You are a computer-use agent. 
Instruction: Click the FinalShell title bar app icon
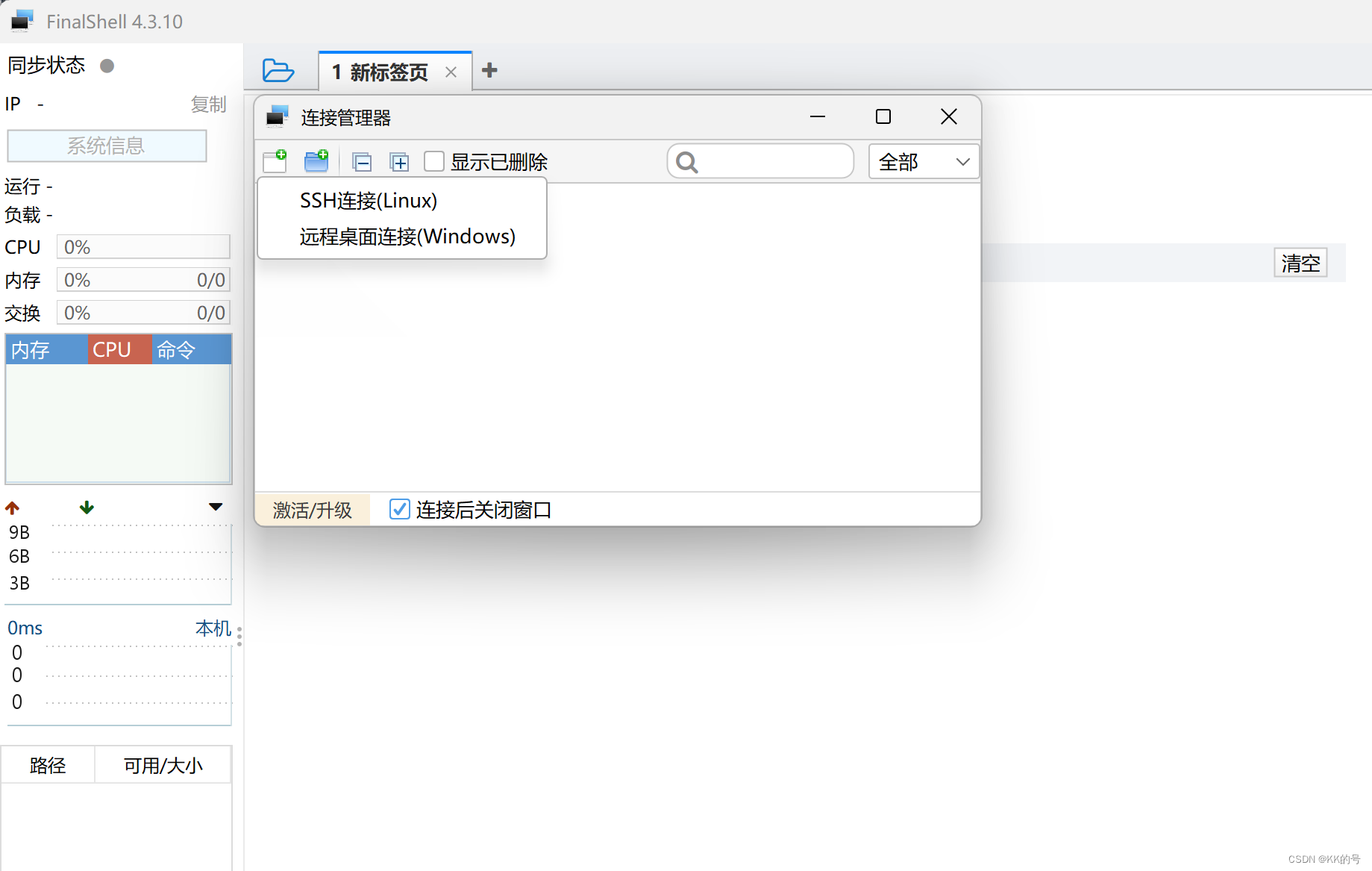pos(22,21)
